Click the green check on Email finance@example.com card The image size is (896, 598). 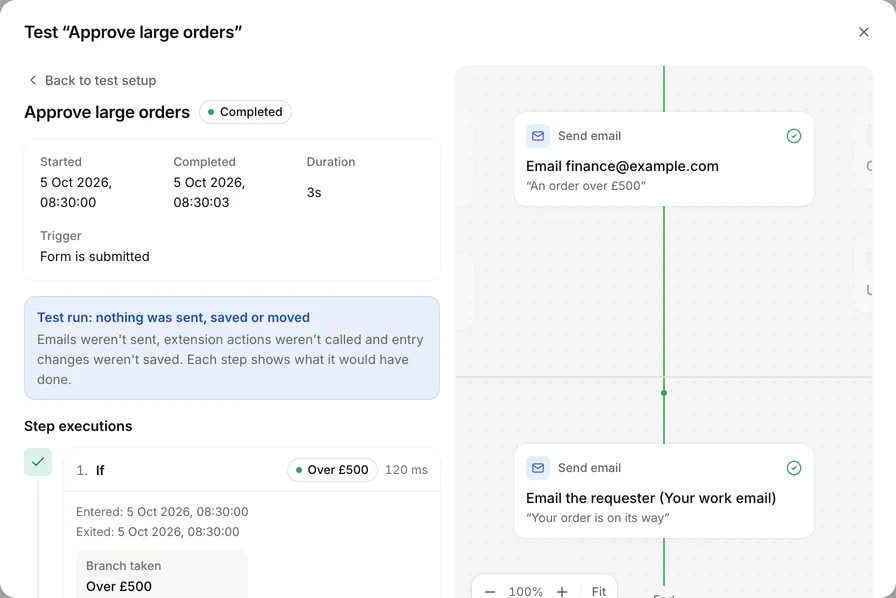(x=794, y=136)
